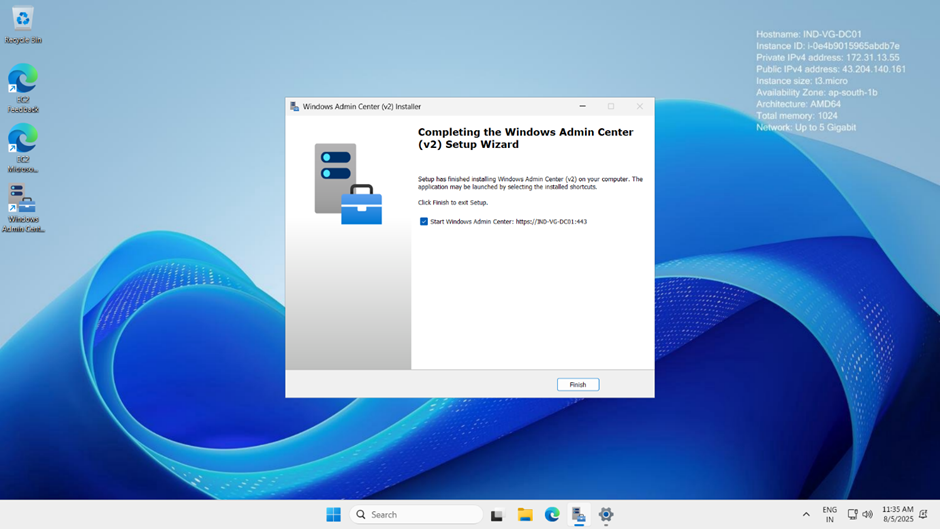Minimize the Windows Admin Center Installer window

coord(582,106)
